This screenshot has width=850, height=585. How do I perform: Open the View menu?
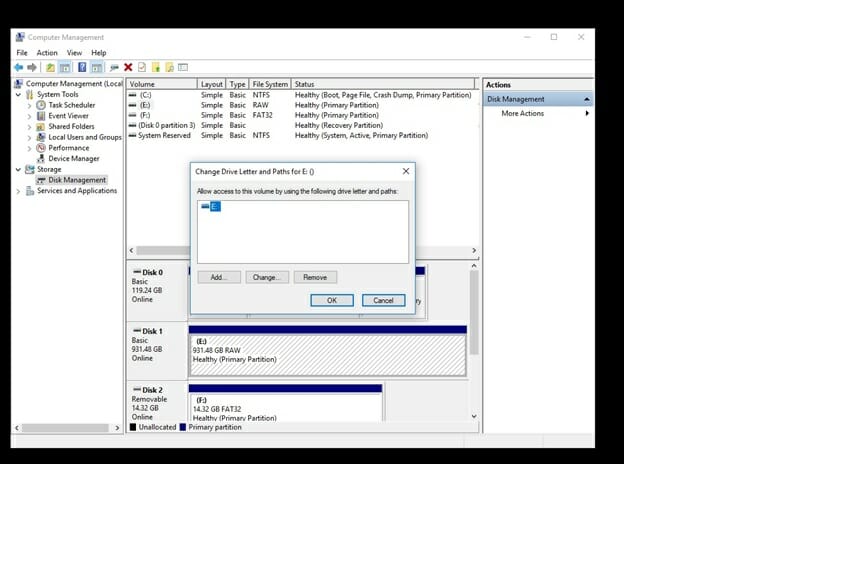coord(74,53)
